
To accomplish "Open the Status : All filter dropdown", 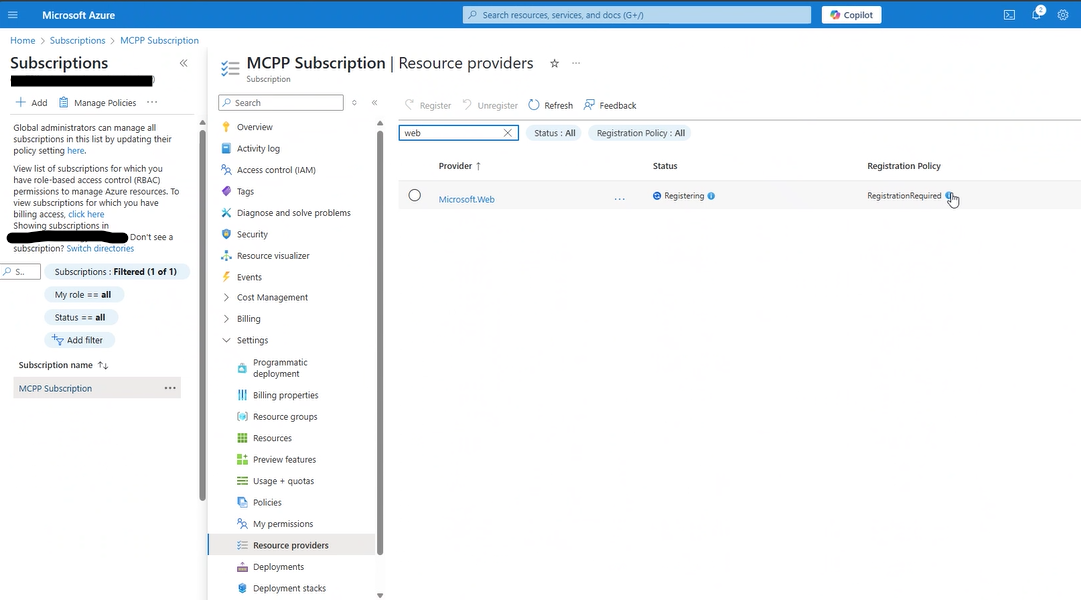I will click(x=554, y=132).
